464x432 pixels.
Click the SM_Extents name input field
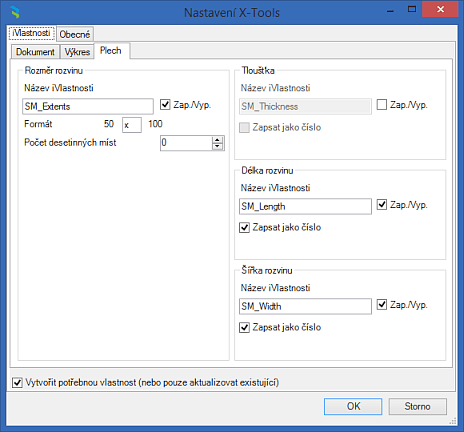point(88,106)
